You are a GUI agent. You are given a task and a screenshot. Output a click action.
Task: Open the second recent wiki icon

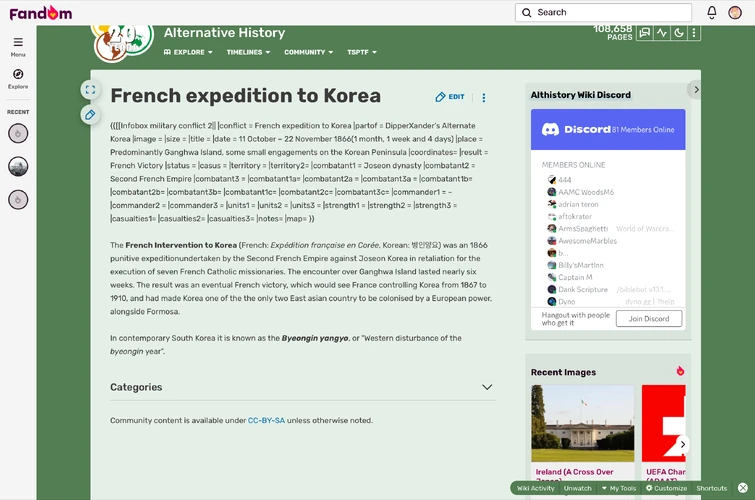18,167
